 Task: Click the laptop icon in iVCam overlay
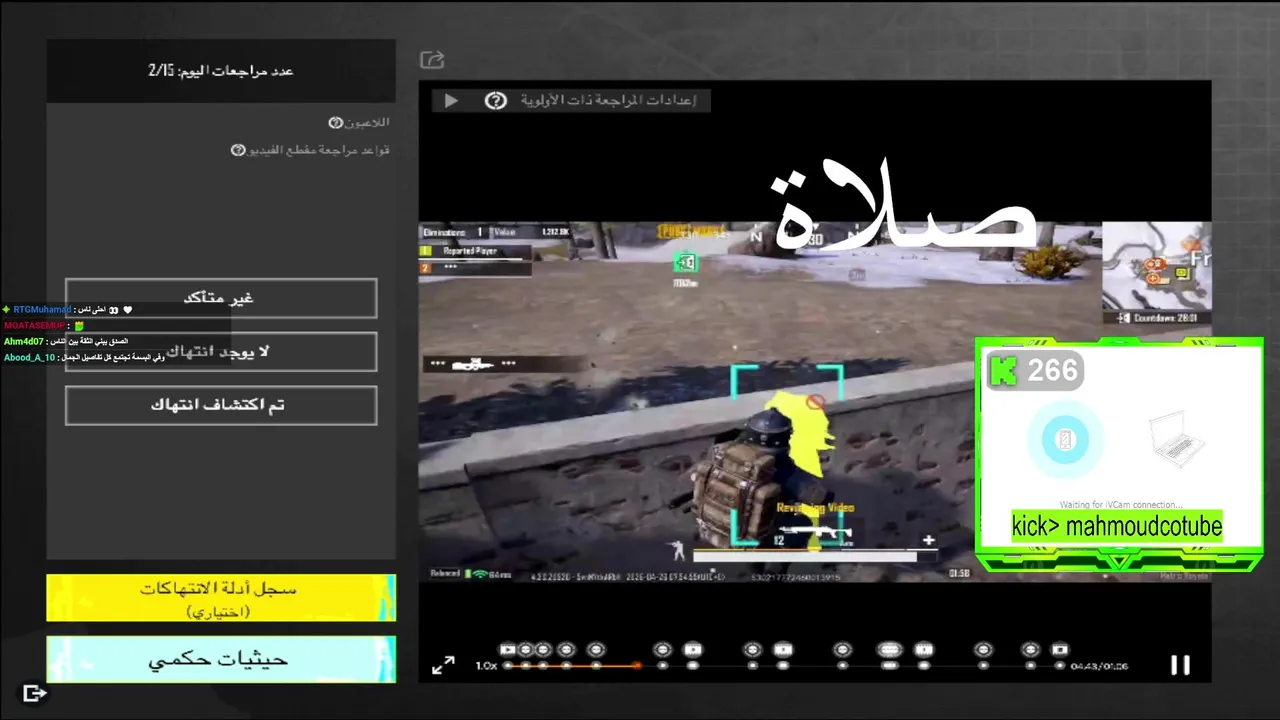tap(1178, 441)
